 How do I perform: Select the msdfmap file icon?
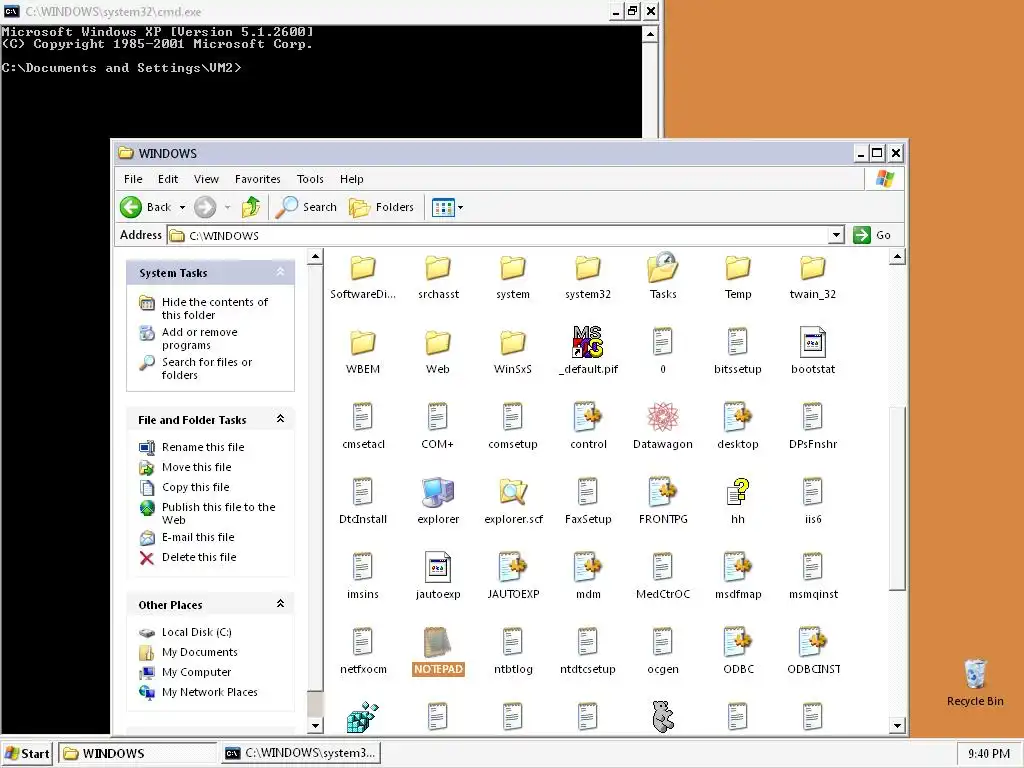(x=738, y=568)
